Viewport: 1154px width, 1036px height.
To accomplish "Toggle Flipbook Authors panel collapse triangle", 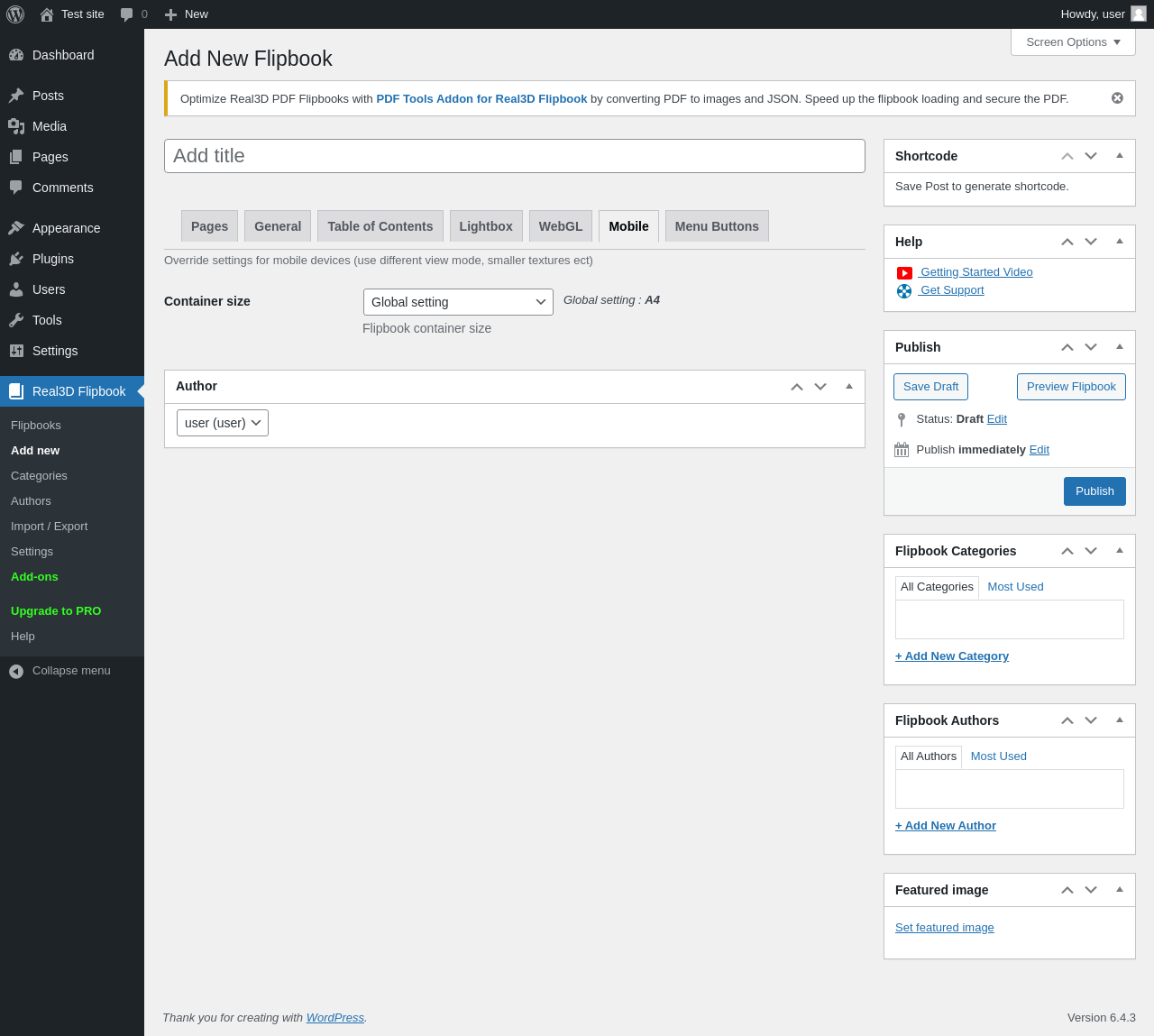I will (x=1120, y=720).
